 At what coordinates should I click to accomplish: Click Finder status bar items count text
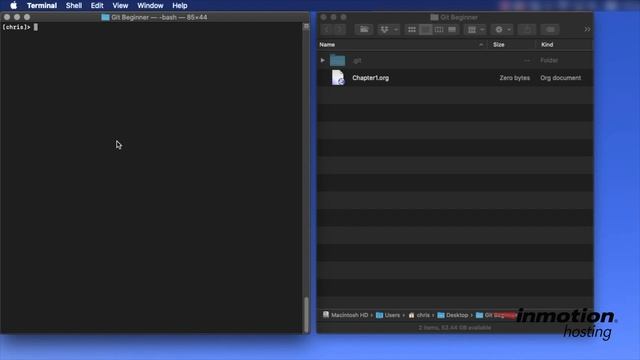pos(455,327)
